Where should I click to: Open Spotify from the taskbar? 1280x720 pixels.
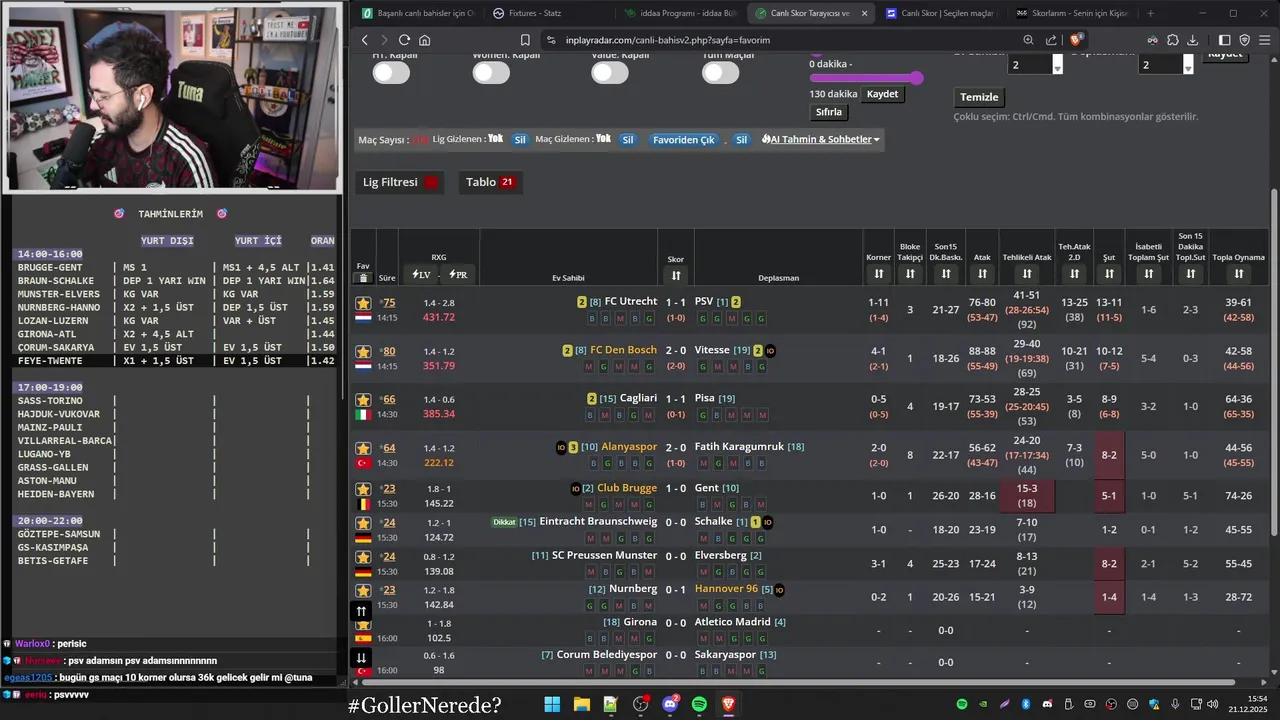click(699, 705)
